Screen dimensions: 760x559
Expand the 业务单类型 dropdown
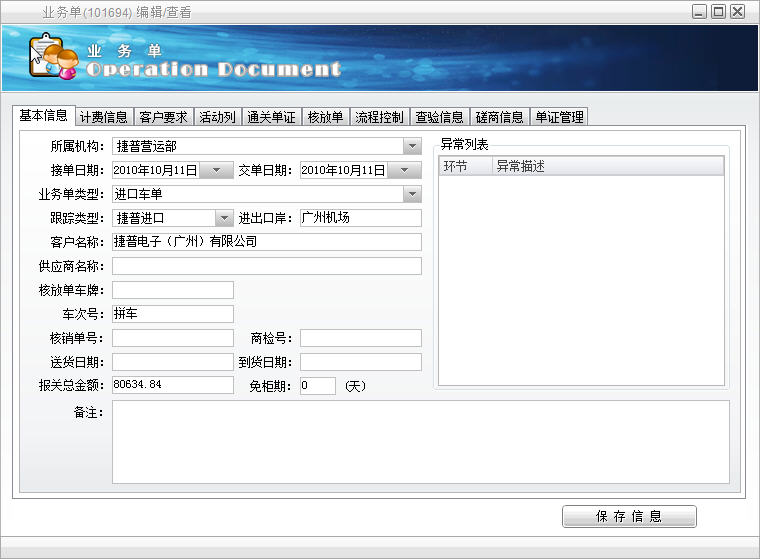tap(412, 194)
